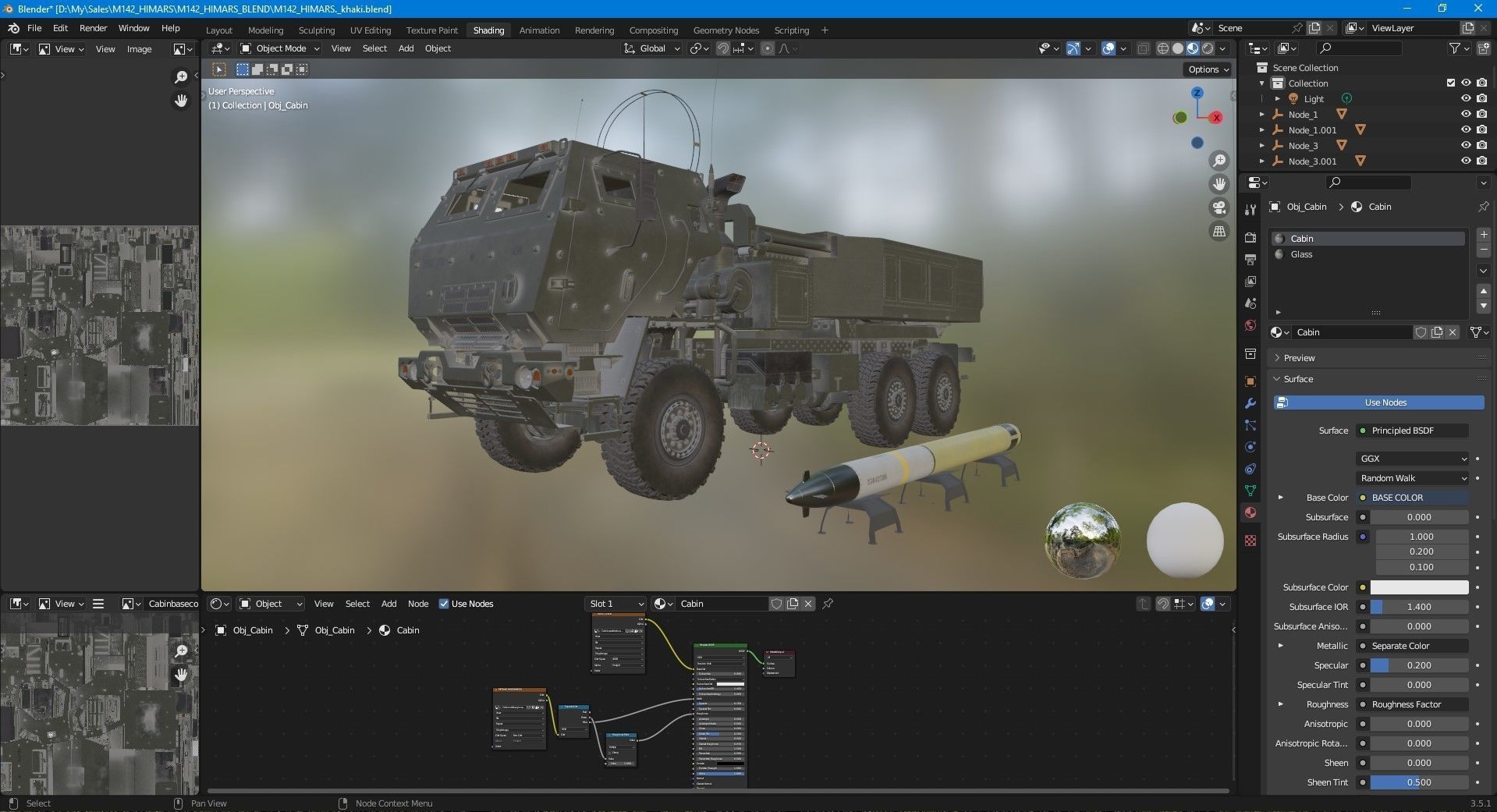Toggle show gizmos button
The image size is (1497, 812).
pos(1073,48)
